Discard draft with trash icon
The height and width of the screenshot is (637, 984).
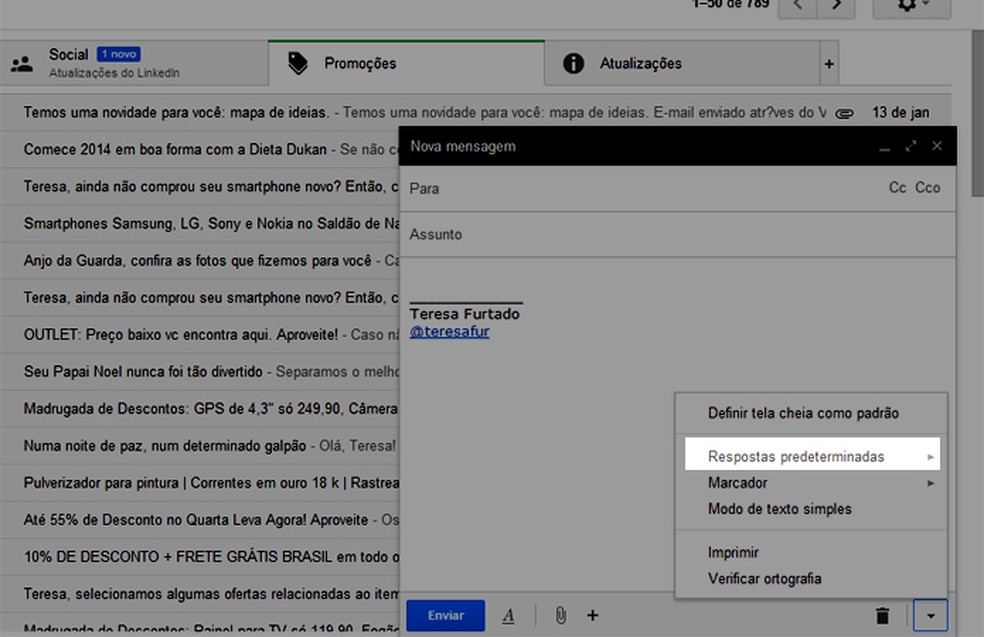click(882, 616)
